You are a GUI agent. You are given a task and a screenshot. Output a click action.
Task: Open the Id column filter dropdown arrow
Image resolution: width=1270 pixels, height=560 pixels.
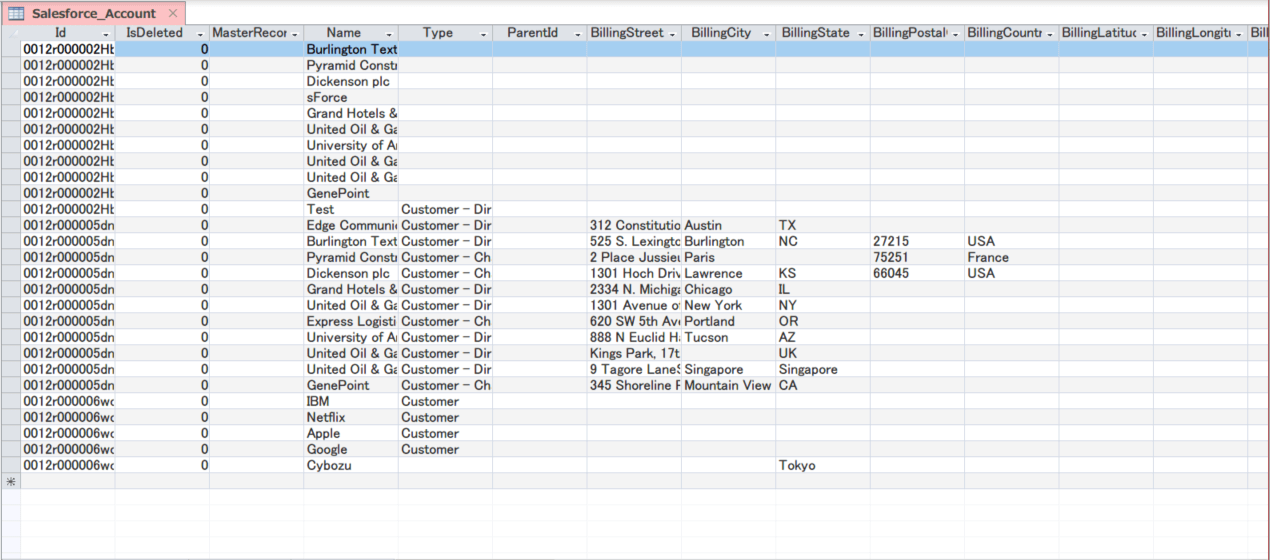click(107, 34)
